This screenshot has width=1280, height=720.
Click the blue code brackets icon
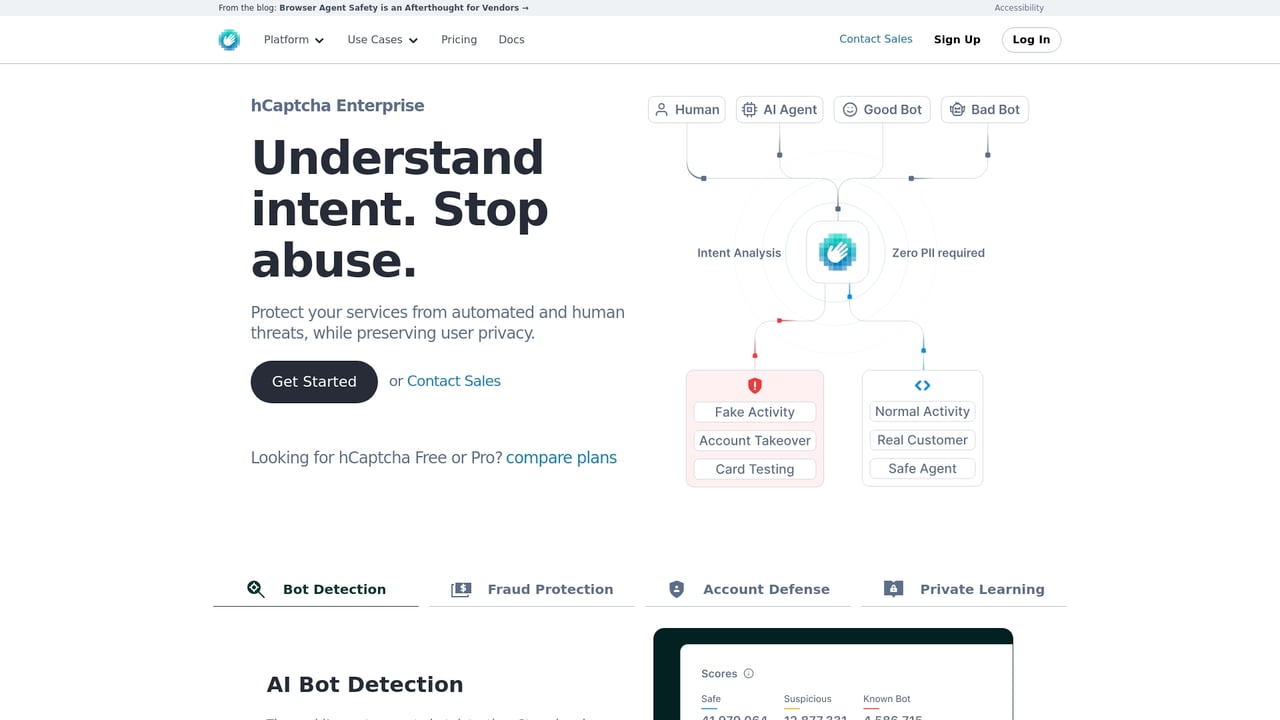pyautogui.click(x=922, y=385)
